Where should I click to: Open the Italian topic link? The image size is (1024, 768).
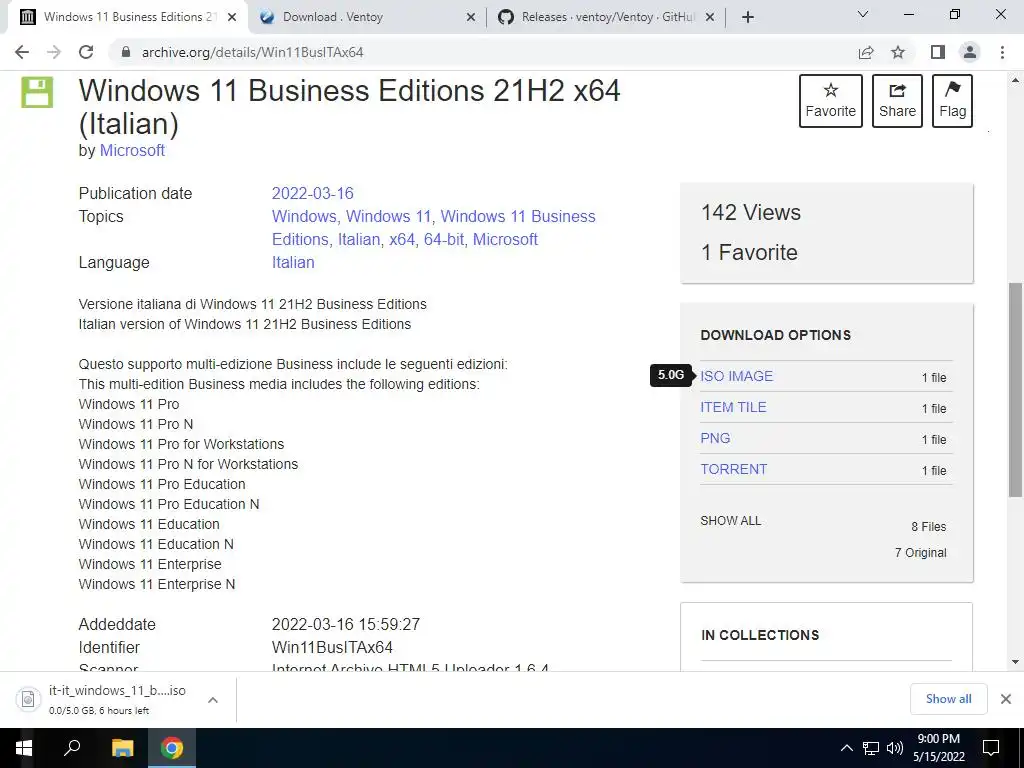[x=359, y=239]
